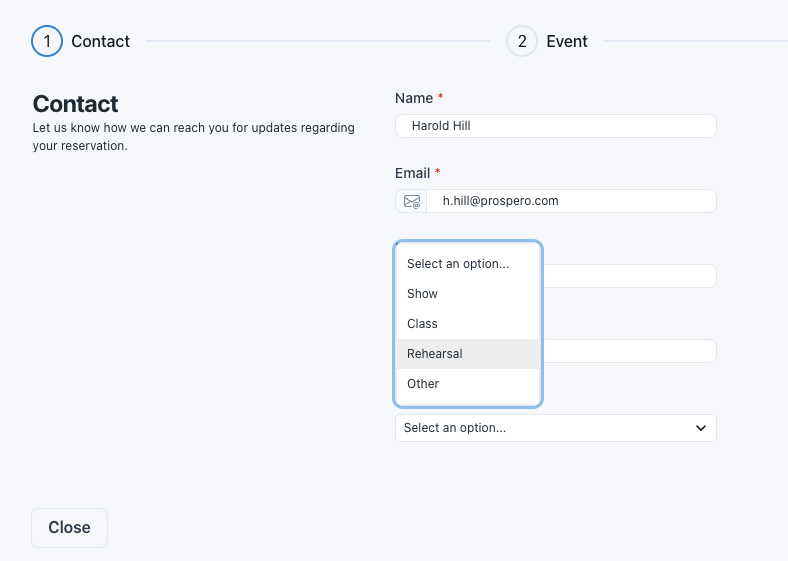Click into the Name input field

pos(556,126)
